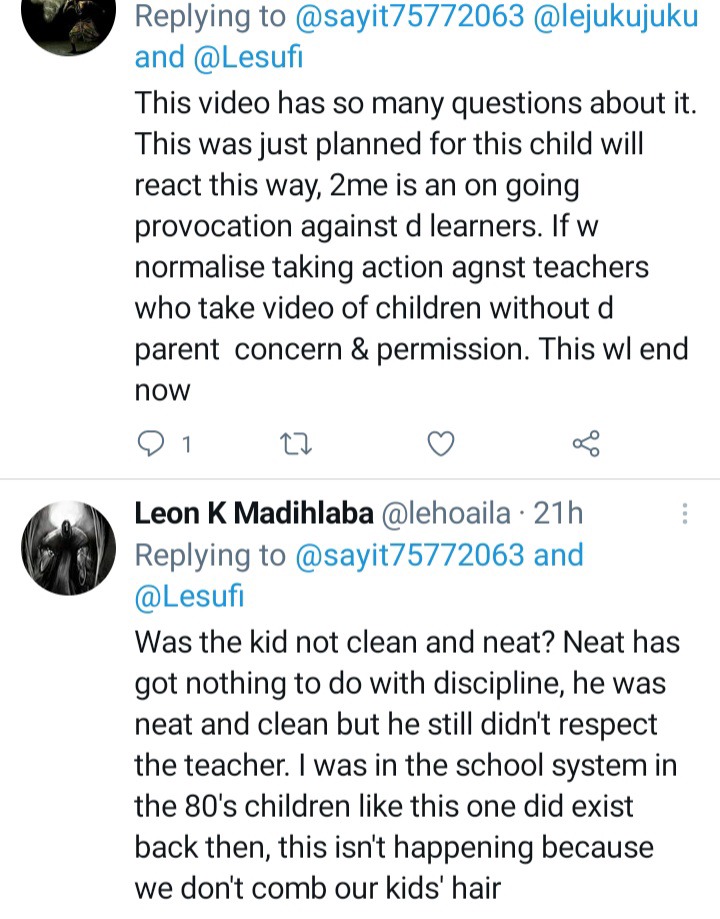Open the @Lesufi mention in the top tweet

point(248,57)
